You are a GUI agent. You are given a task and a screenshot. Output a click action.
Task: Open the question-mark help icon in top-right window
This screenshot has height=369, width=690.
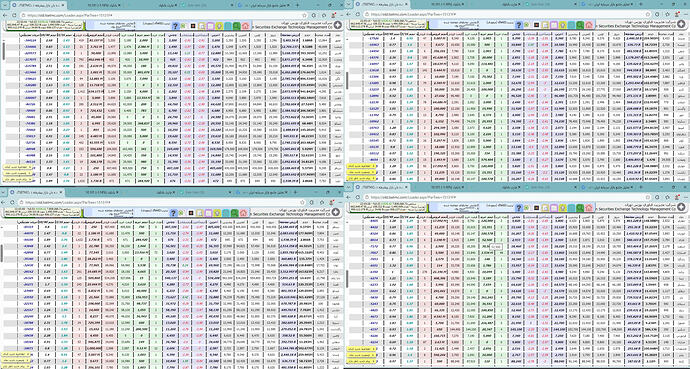[x=519, y=25]
